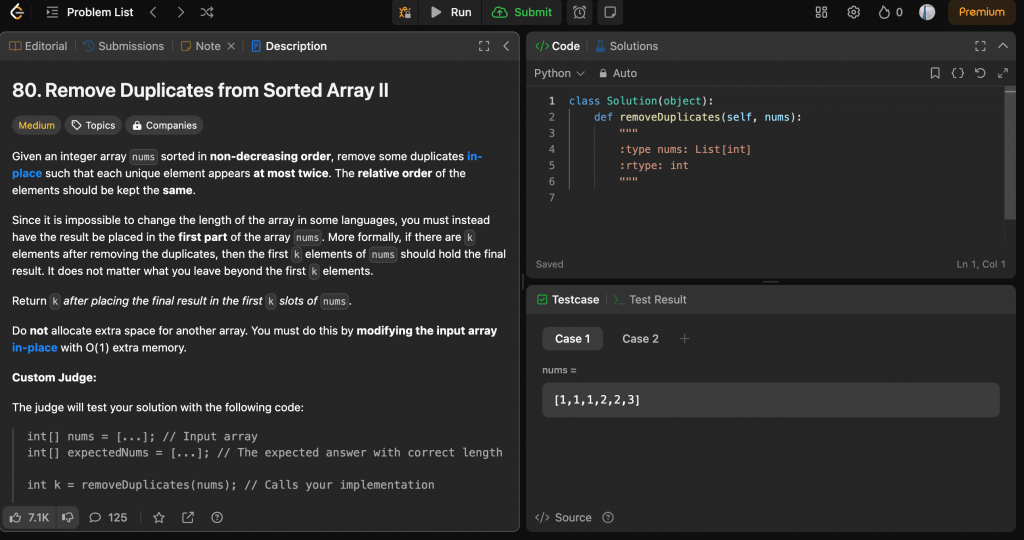The width and height of the screenshot is (1024, 540).
Task: Open the layout grid icon
Action: pyautogui.click(x=821, y=12)
